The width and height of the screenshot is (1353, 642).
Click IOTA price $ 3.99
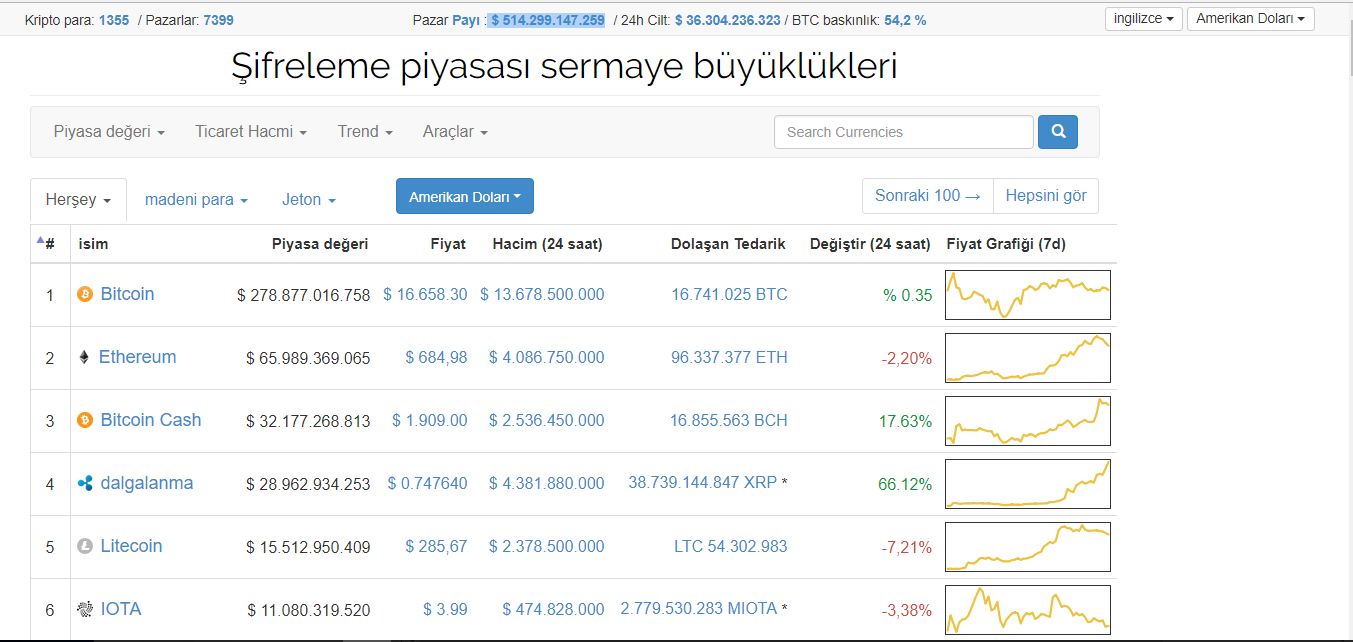(445, 609)
